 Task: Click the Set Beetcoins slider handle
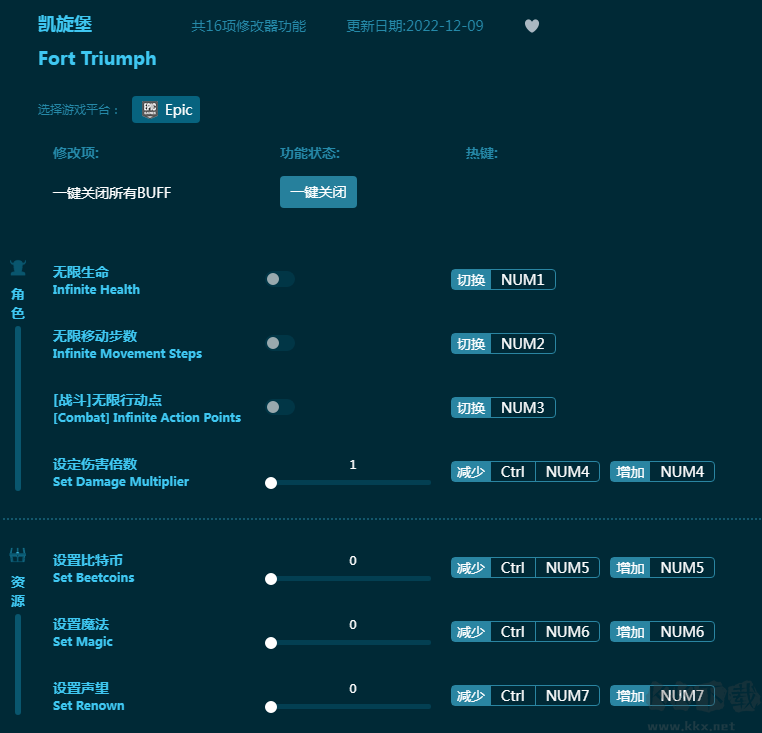[x=271, y=579]
